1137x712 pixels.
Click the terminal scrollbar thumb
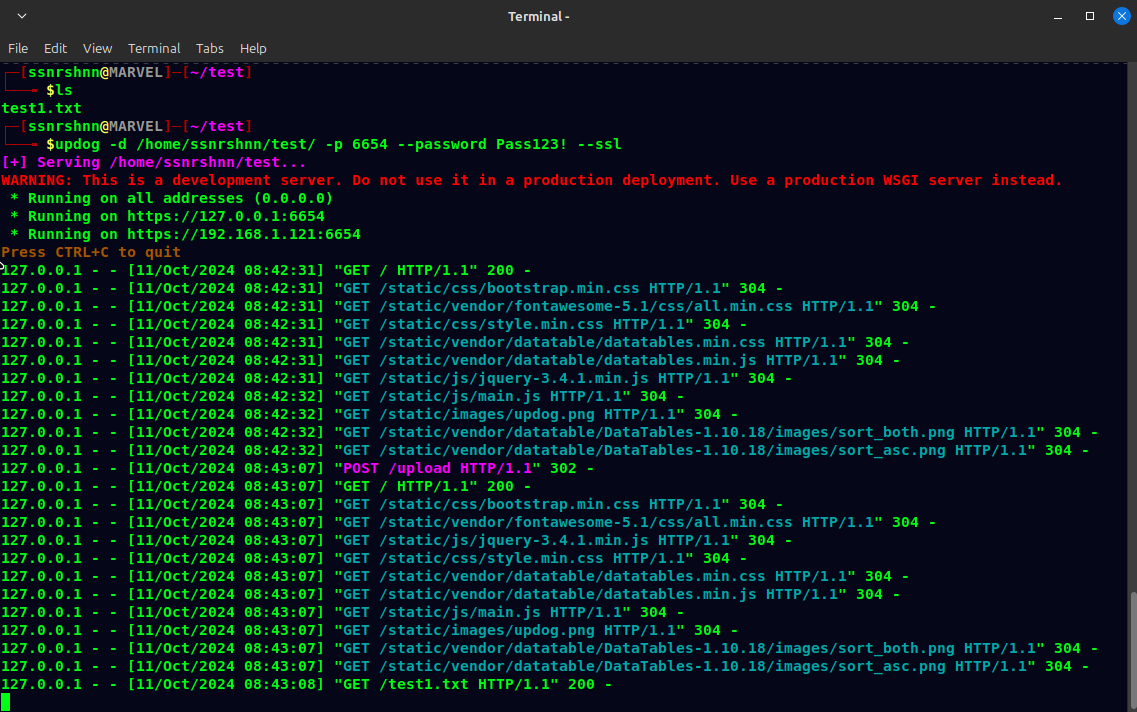pyautogui.click(x=1132, y=650)
